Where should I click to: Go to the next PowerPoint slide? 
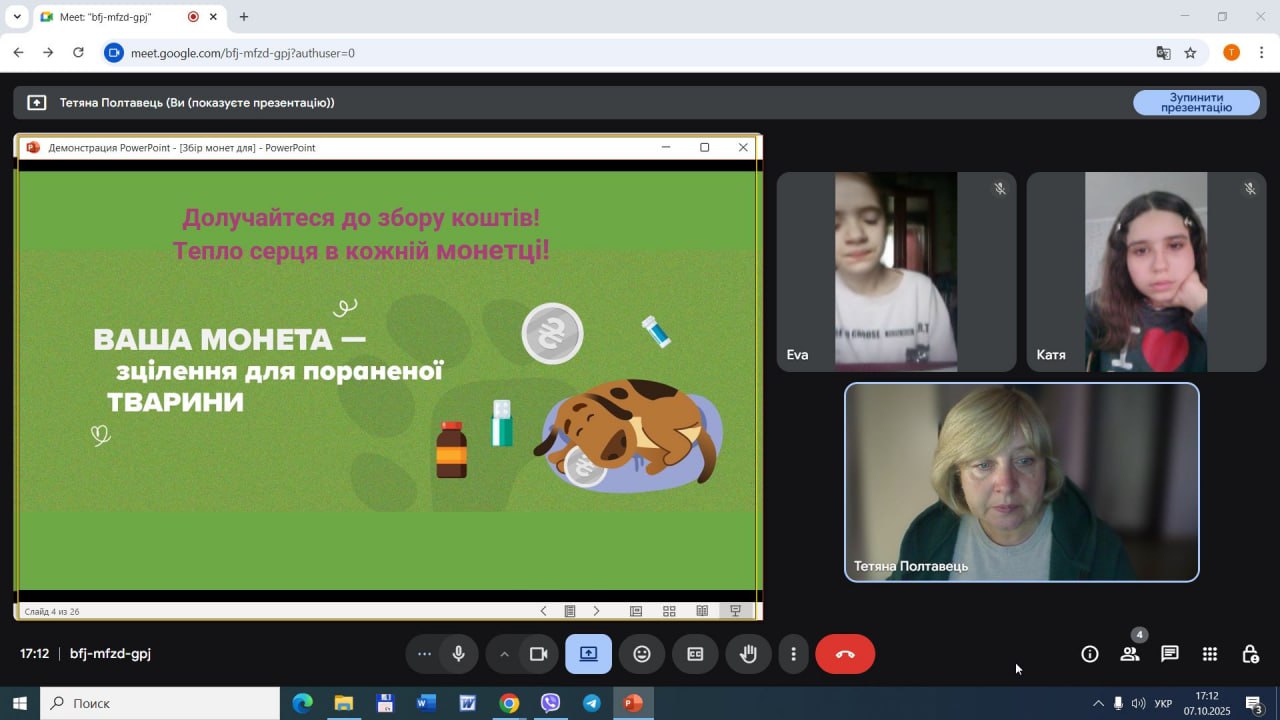[597, 611]
